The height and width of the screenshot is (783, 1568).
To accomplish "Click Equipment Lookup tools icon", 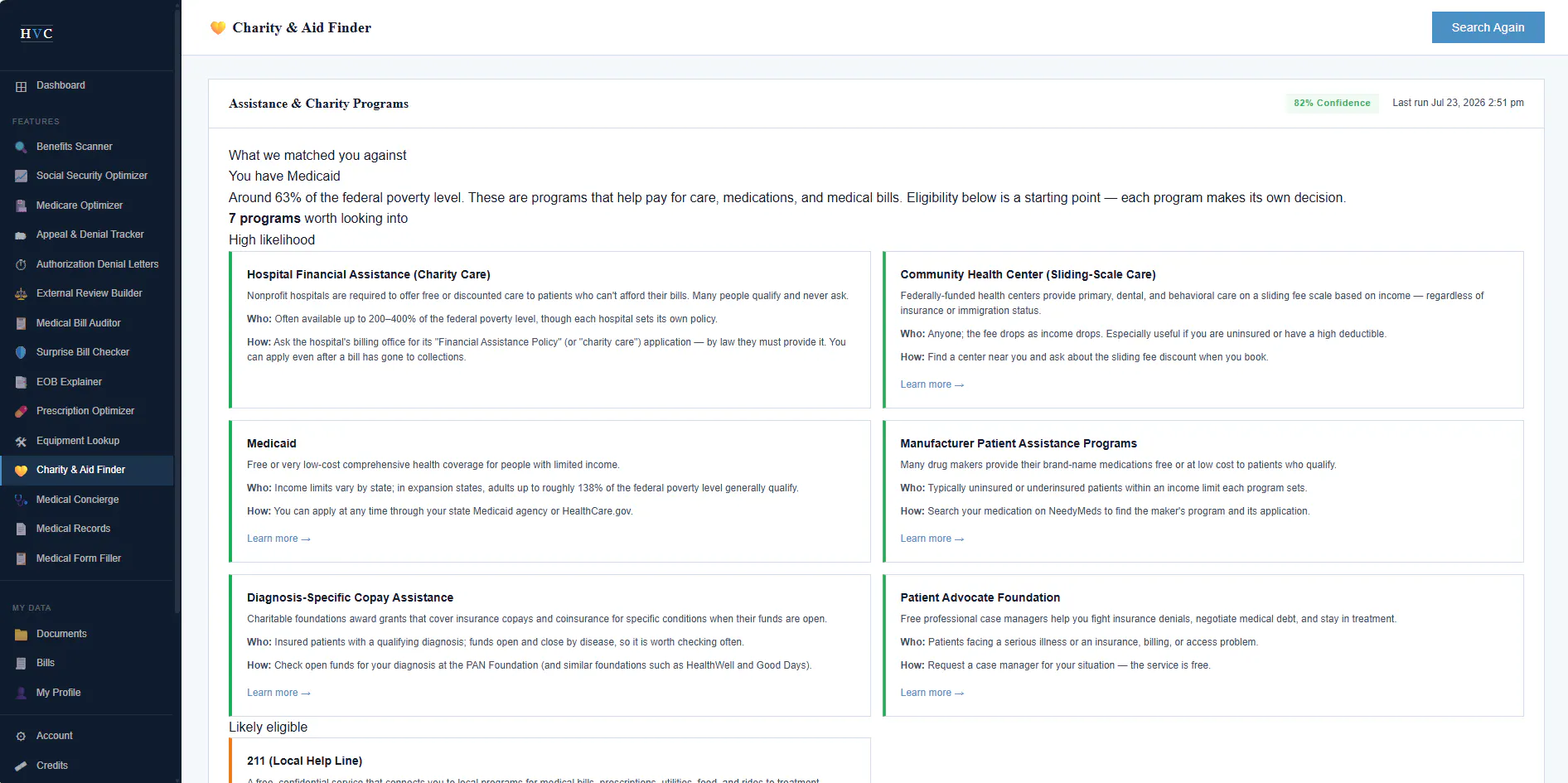I will [21, 441].
